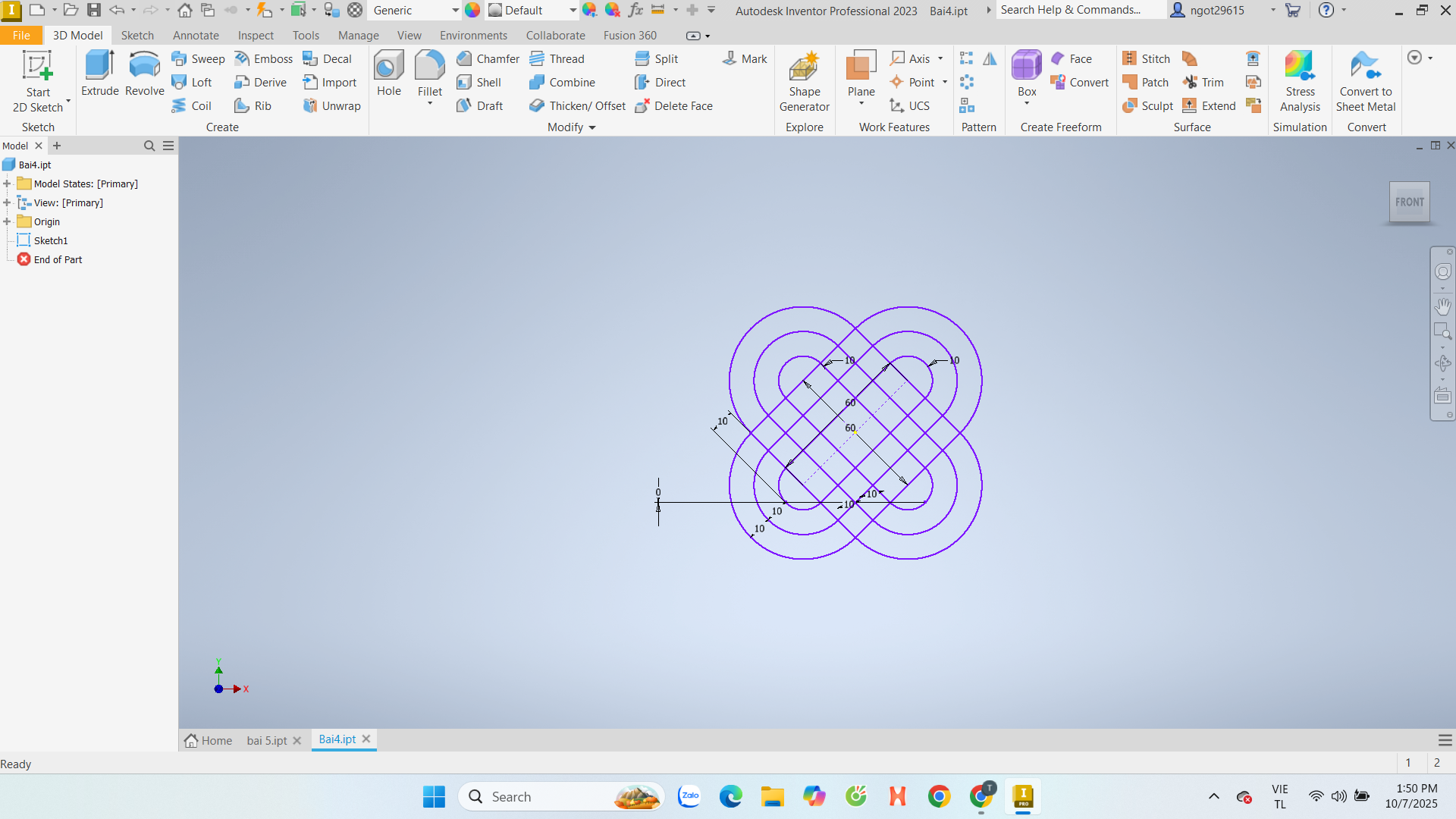The width and height of the screenshot is (1456, 819).
Task: Select the Pan hand tool in navigation bar
Action: [1442, 306]
